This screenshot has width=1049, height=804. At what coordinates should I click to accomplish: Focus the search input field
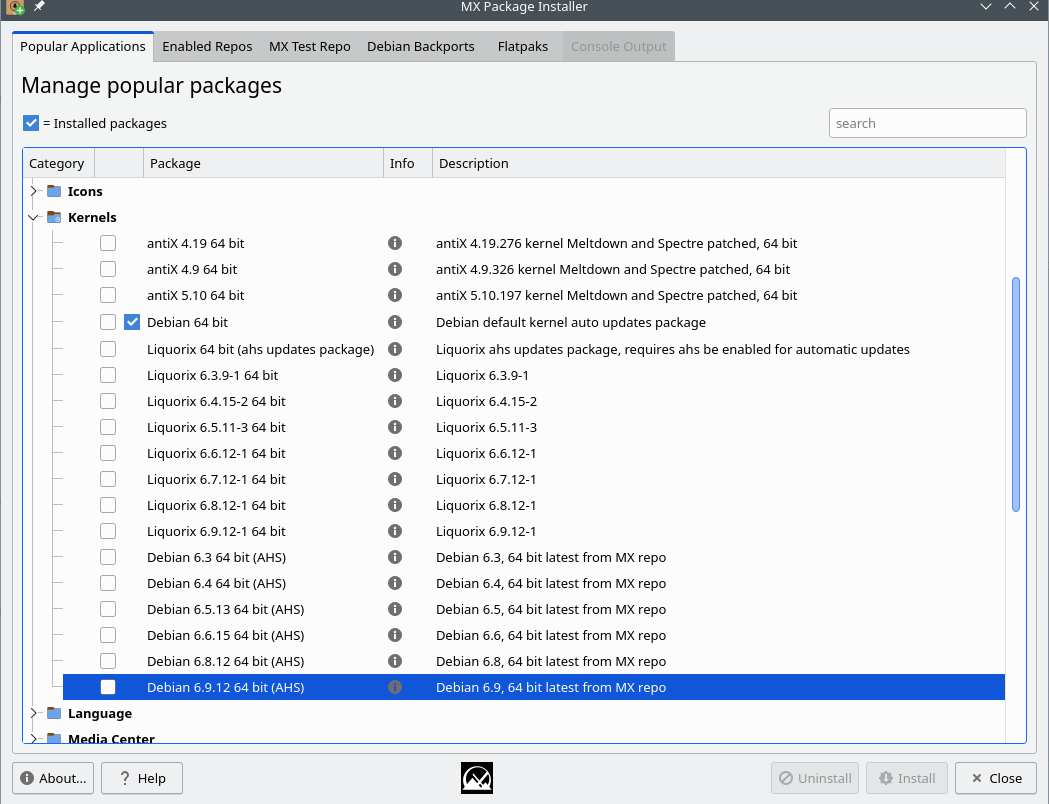coord(927,123)
